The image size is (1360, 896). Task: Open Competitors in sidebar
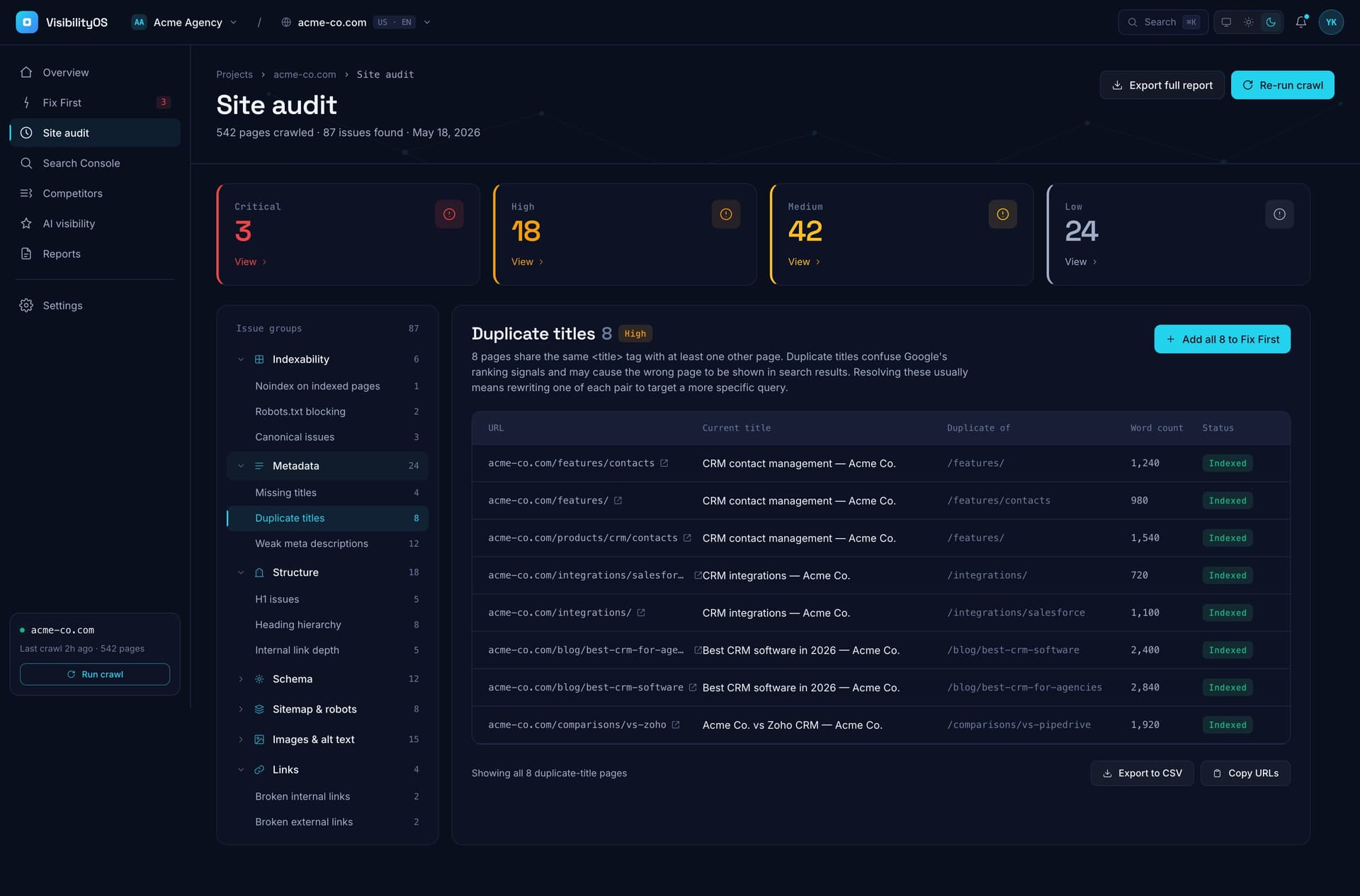click(x=95, y=193)
